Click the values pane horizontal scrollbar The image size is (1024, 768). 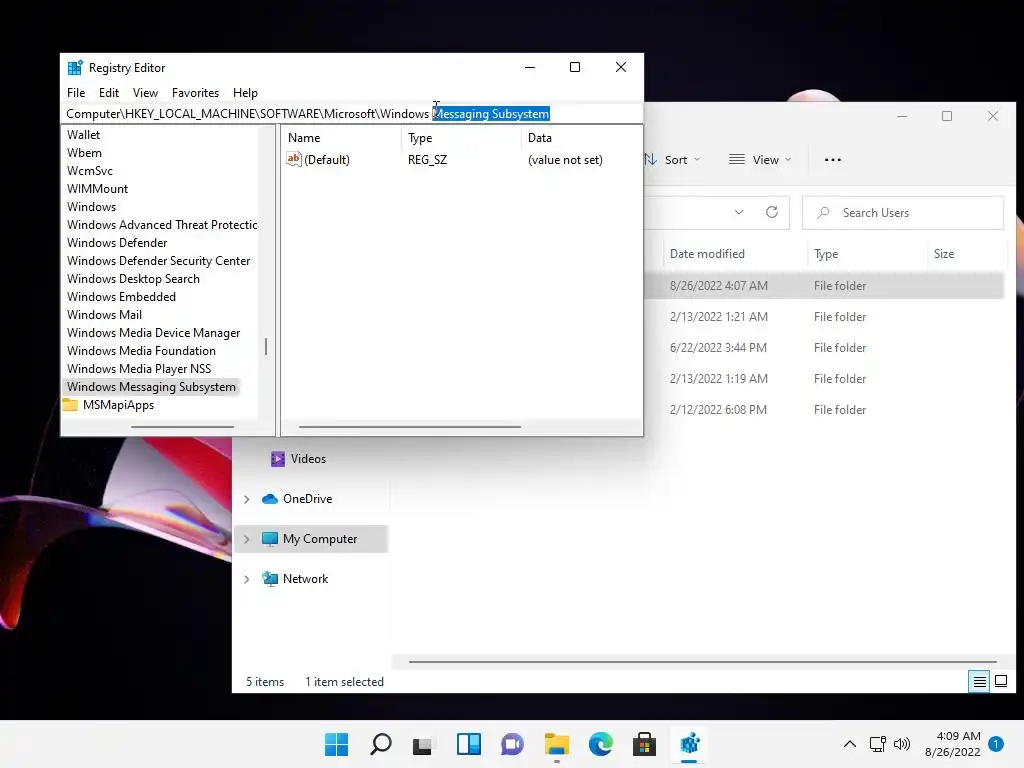pyautogui.click(x=409, y=427)
